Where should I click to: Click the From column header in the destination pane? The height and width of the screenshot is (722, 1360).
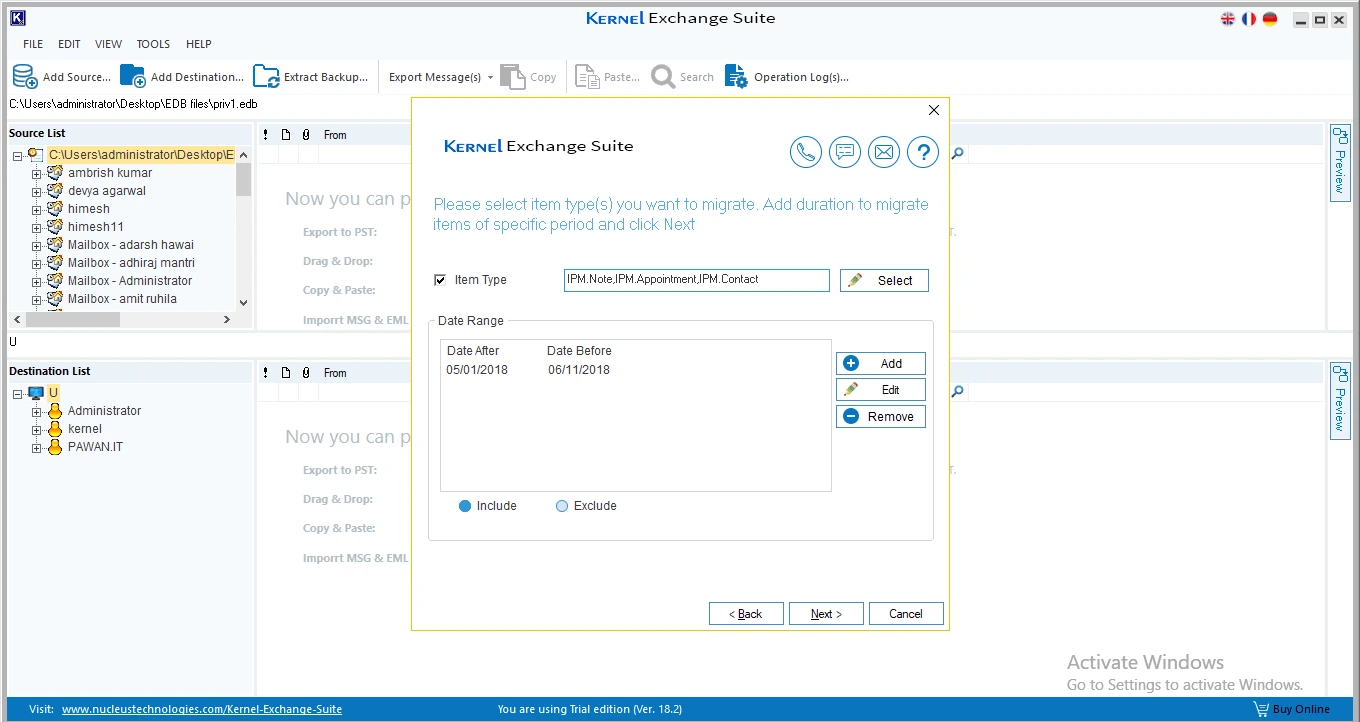coord(335,373)
